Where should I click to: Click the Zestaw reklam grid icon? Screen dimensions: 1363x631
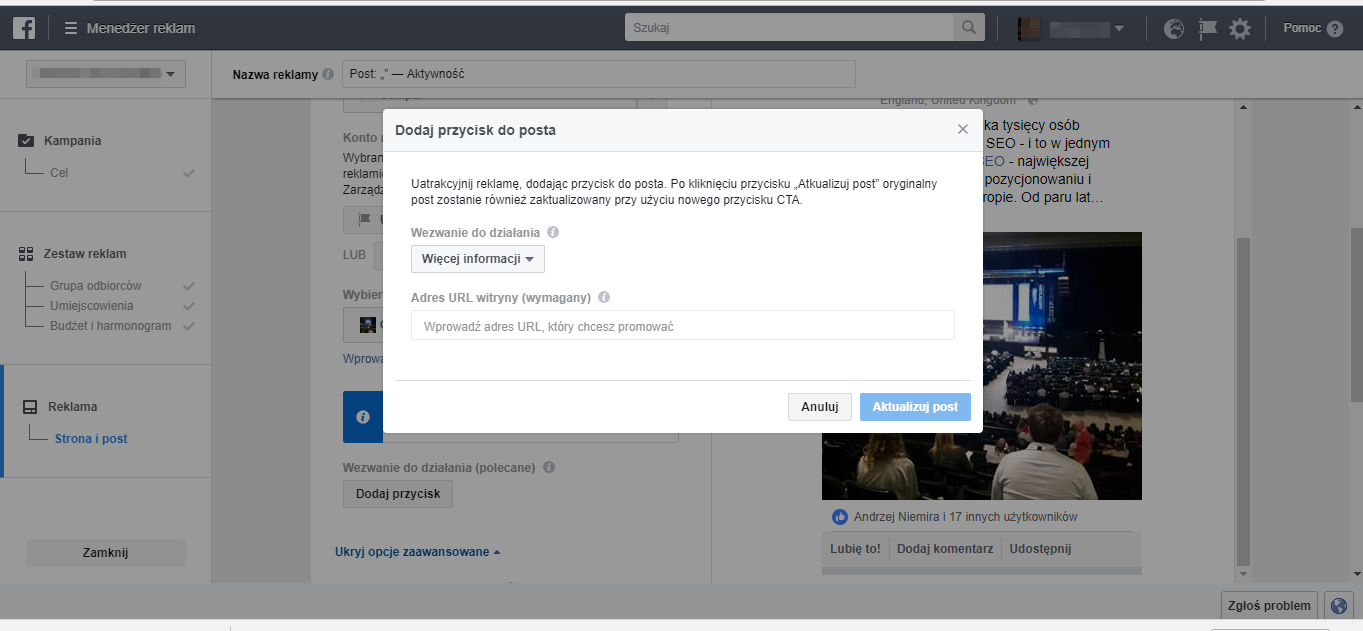point(27,254)
